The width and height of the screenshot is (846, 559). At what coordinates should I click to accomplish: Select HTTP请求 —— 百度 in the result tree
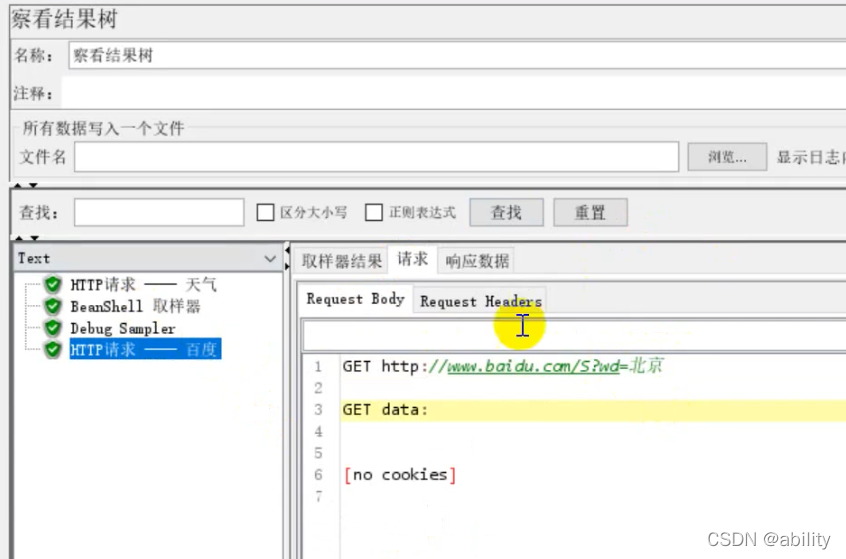pos(145,349)
